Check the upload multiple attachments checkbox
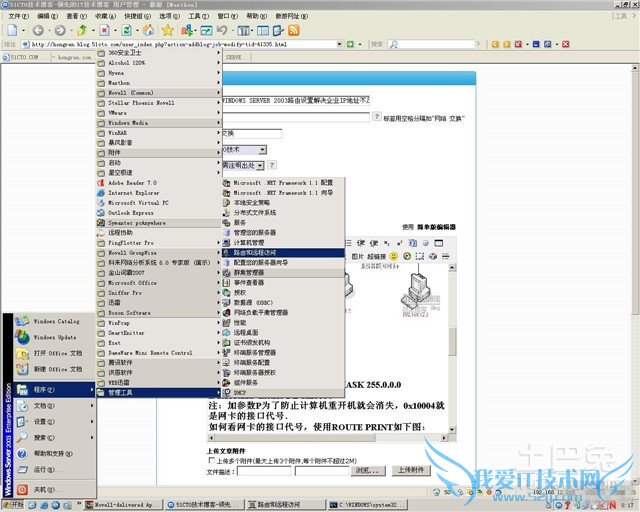The width and height of the screenshot is (640, 512). click(x=211, y=461)
